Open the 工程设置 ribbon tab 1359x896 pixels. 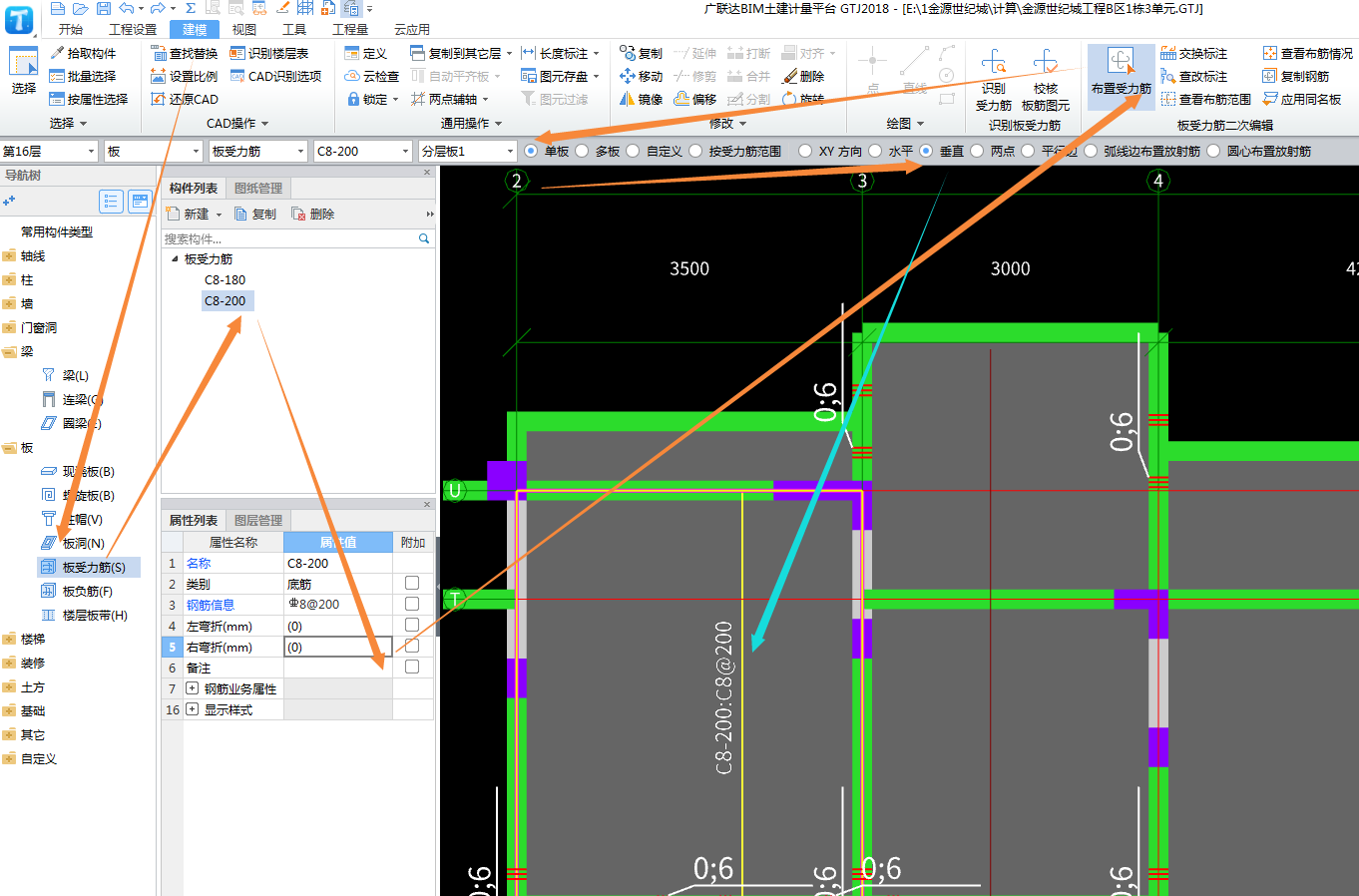tap(133, 29)
